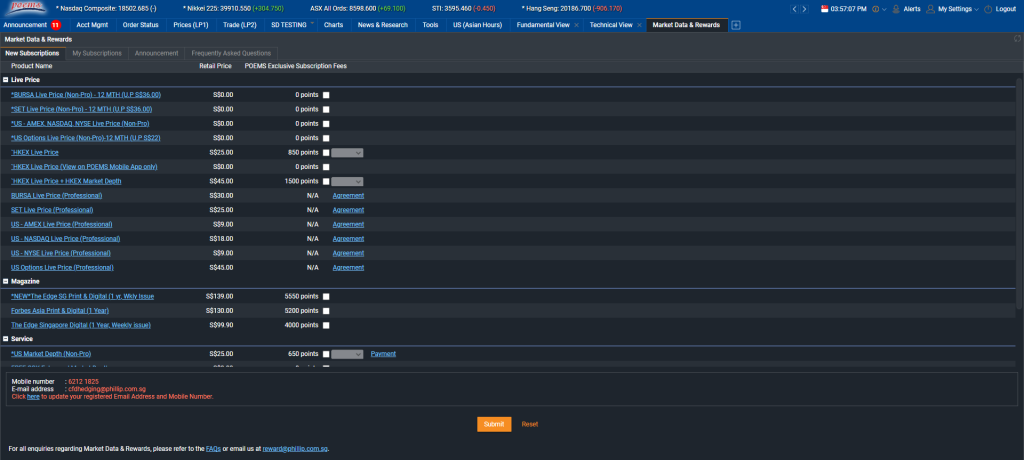Click the orange info circle icon

875,9
